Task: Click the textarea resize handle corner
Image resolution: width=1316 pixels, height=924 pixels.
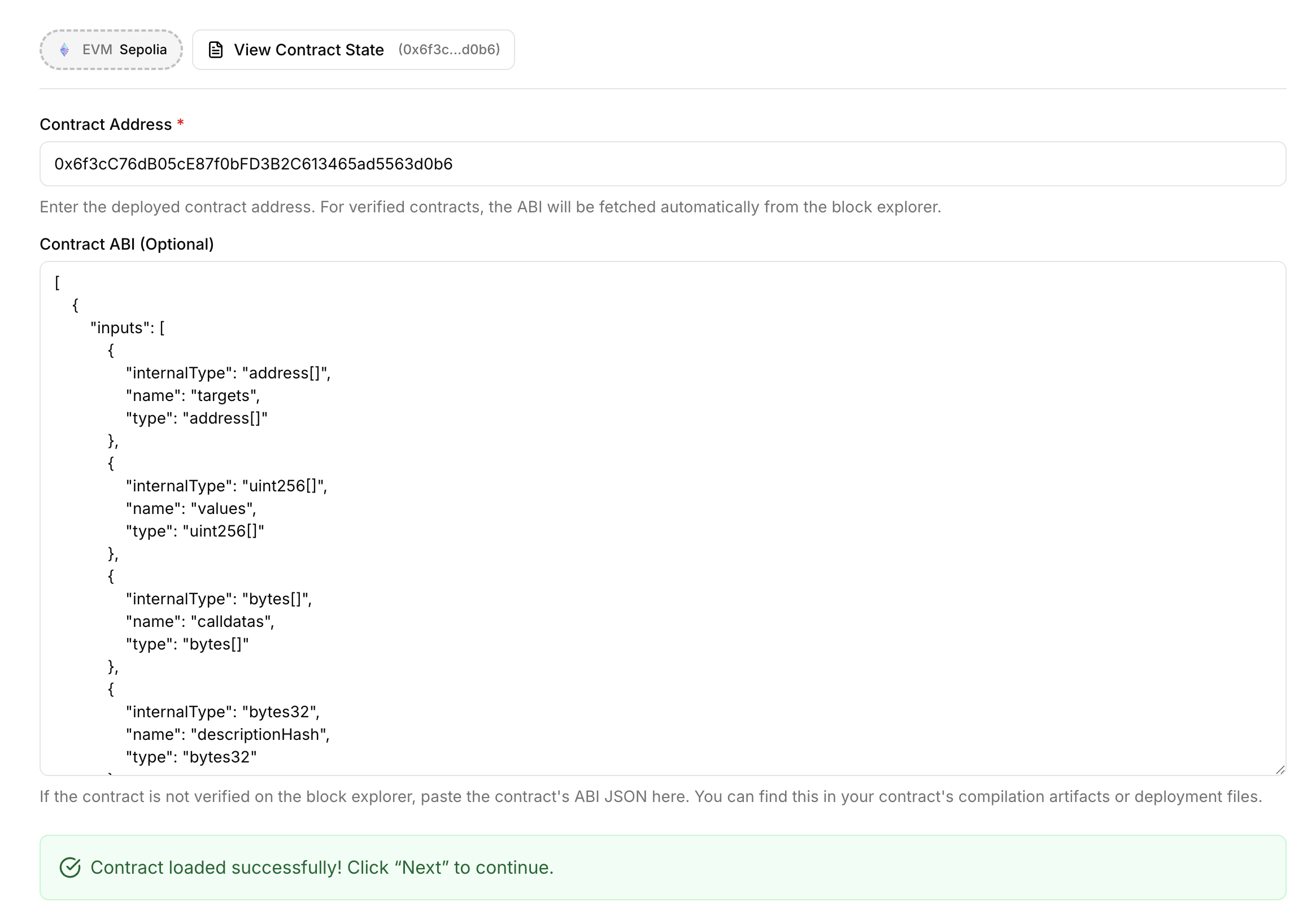Action: [1280, 770]
